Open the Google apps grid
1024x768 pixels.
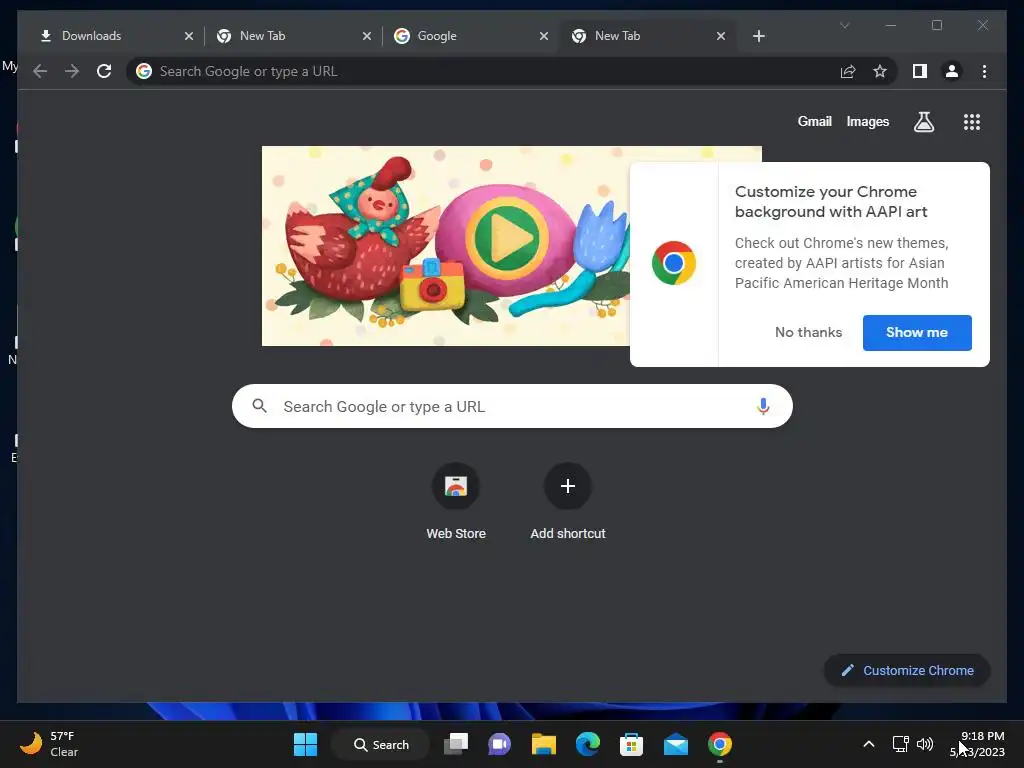coord(972,121)
